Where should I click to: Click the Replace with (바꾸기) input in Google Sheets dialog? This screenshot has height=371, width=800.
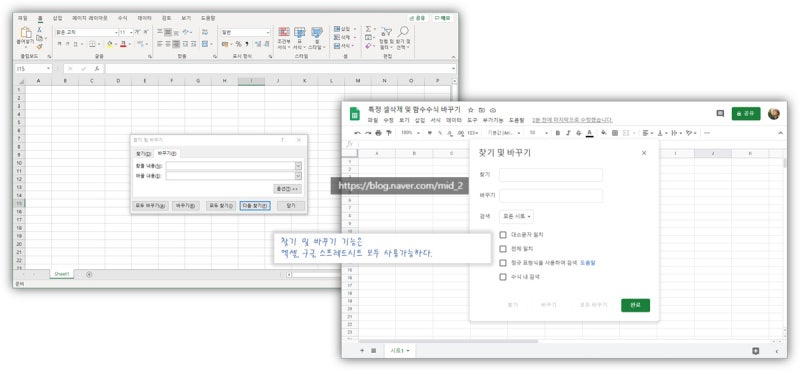pos(551,196)
